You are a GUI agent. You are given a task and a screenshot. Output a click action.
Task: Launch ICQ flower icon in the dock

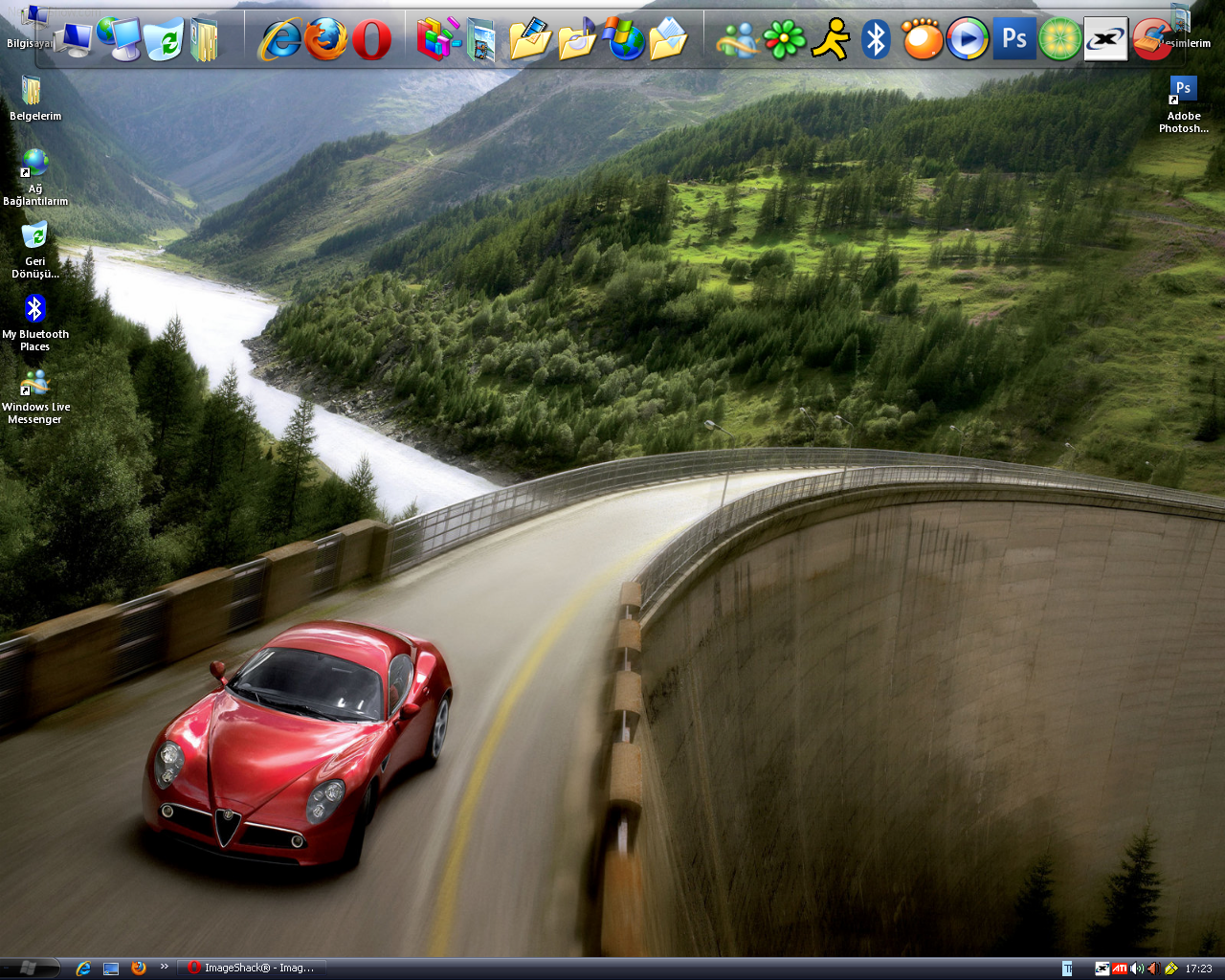coord(784,40)
